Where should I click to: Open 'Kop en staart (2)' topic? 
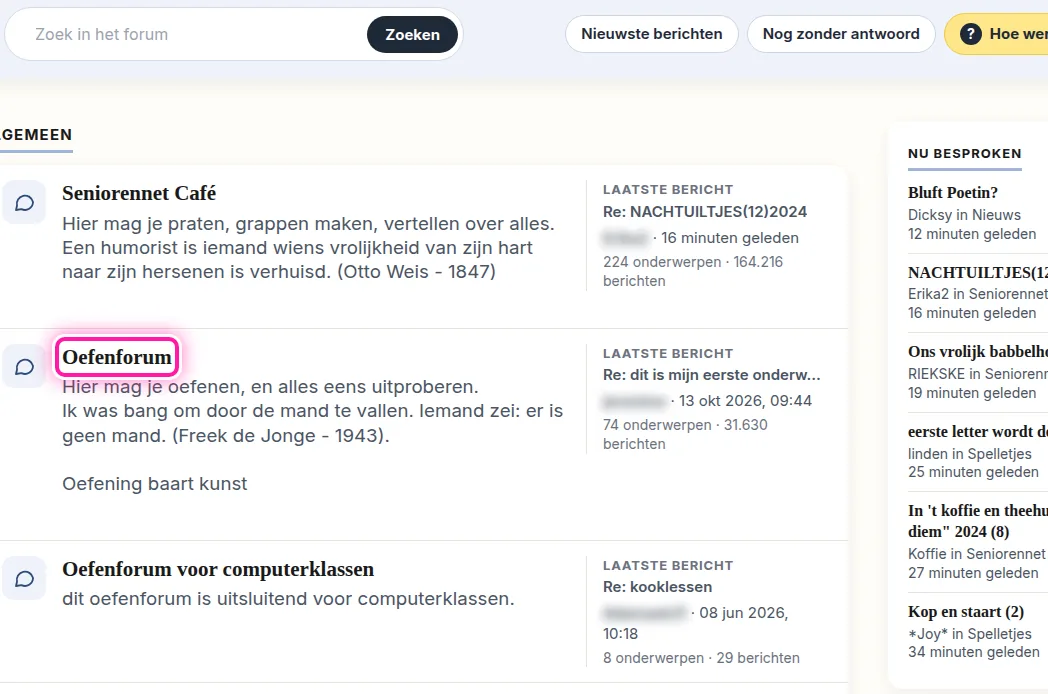tap(966, 612)
